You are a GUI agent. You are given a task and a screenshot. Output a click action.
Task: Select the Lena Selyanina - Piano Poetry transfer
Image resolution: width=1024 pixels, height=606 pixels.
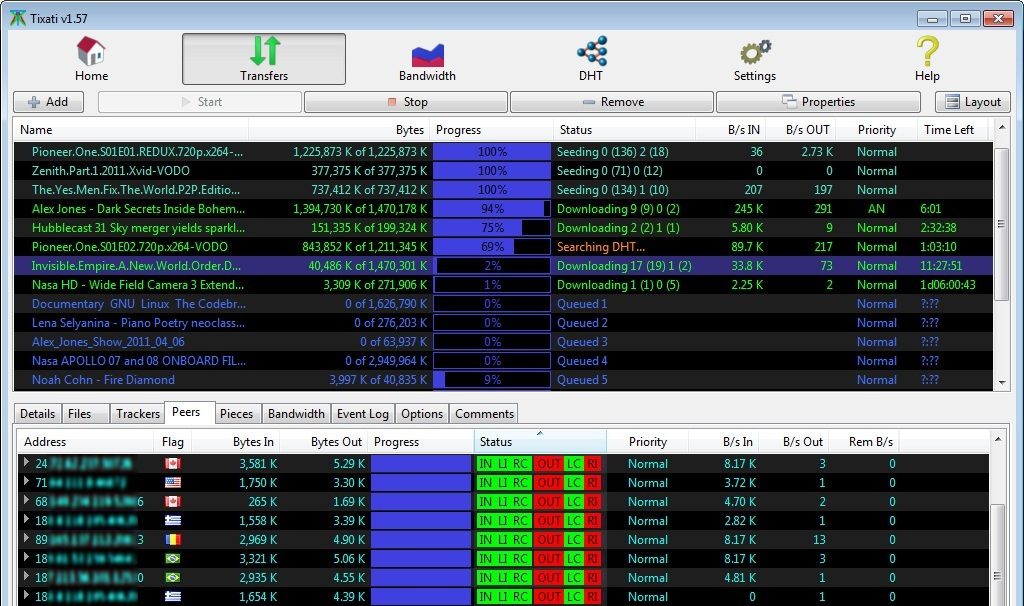[503, 323]
